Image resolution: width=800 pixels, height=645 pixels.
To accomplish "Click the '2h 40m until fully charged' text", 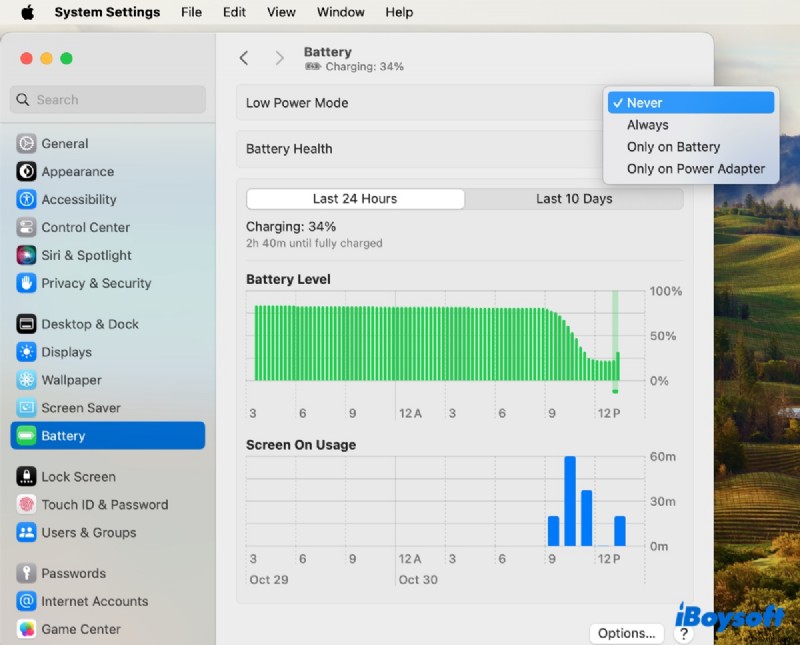I will tap(314, 243).
